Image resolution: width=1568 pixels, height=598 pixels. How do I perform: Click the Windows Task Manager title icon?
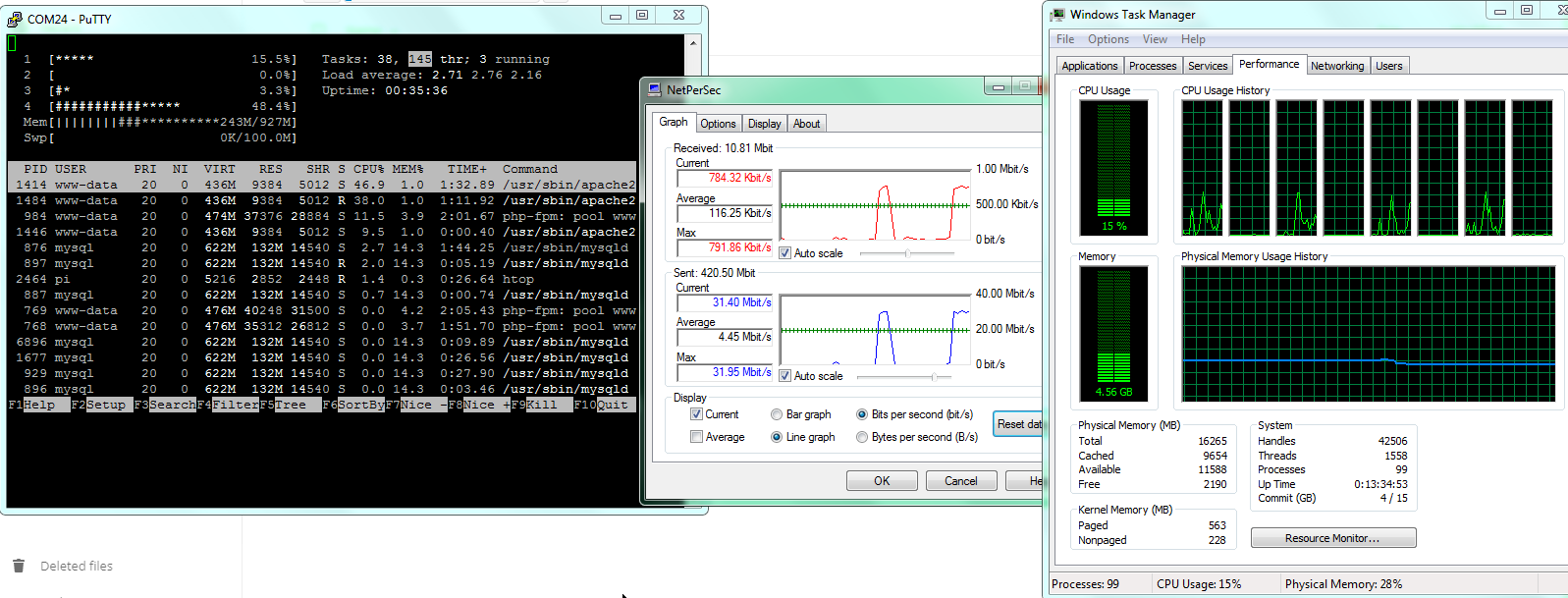click(x=1057, y=15)
